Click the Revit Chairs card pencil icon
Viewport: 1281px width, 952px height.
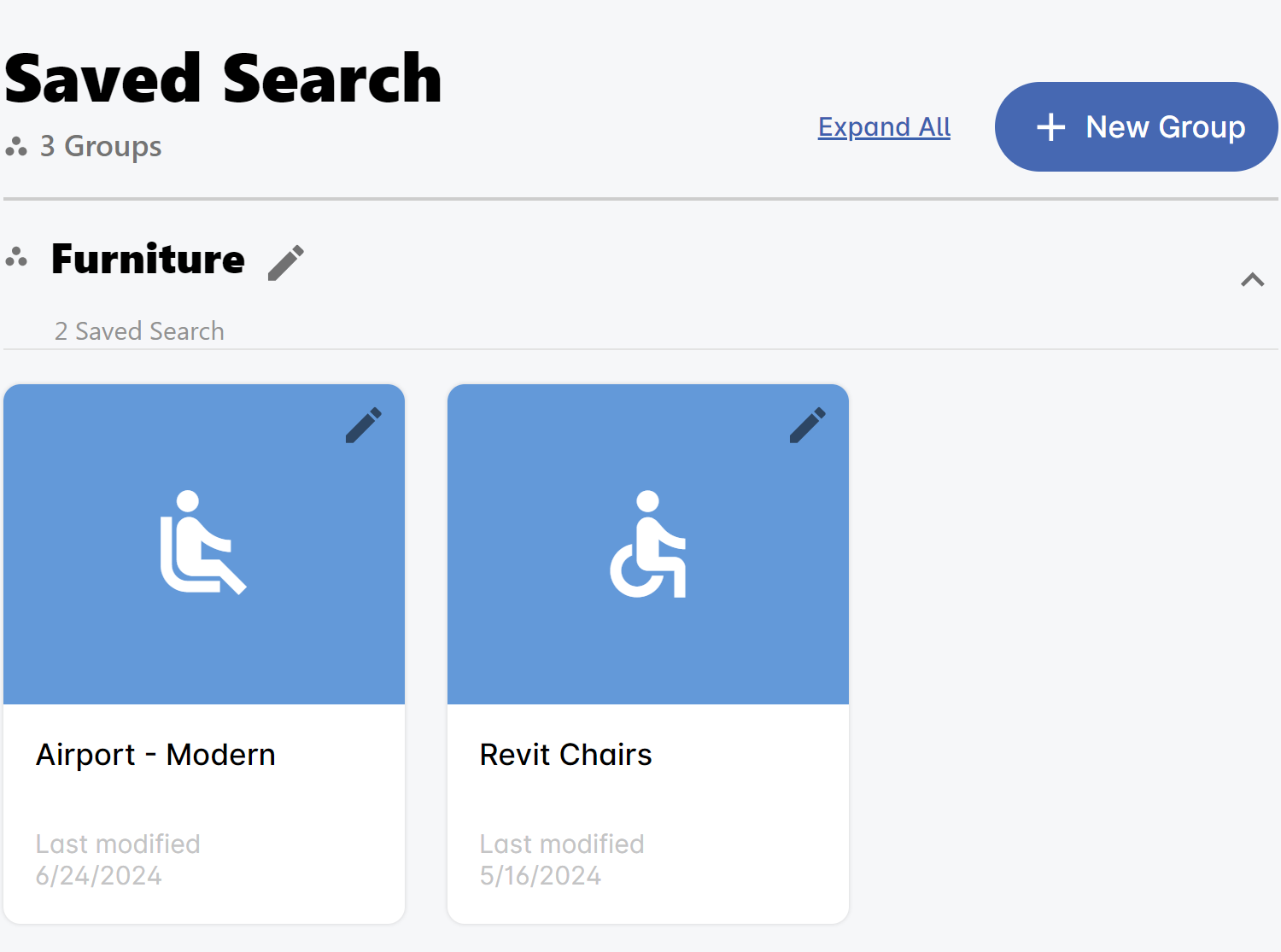point(807,425)
